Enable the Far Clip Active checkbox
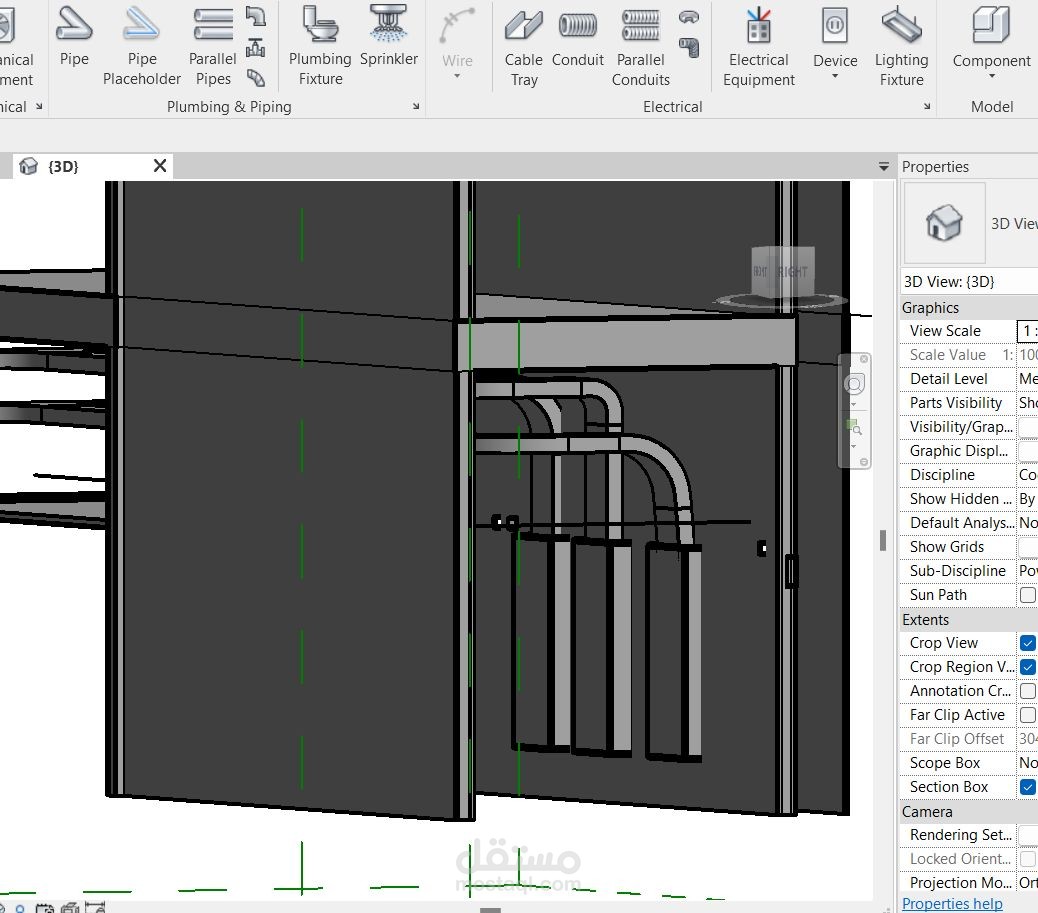 coord(1027,715)
